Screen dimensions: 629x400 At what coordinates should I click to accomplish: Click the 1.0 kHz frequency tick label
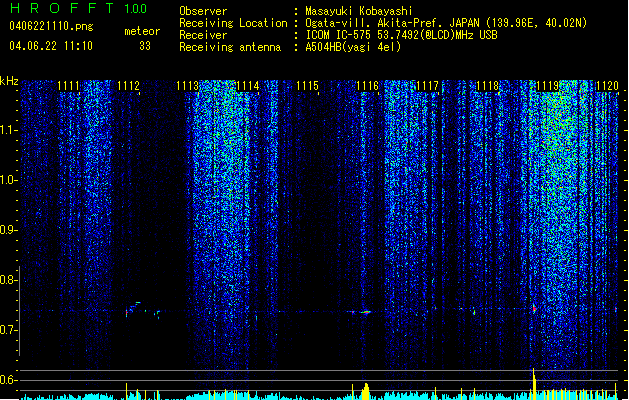pos(8,180)
